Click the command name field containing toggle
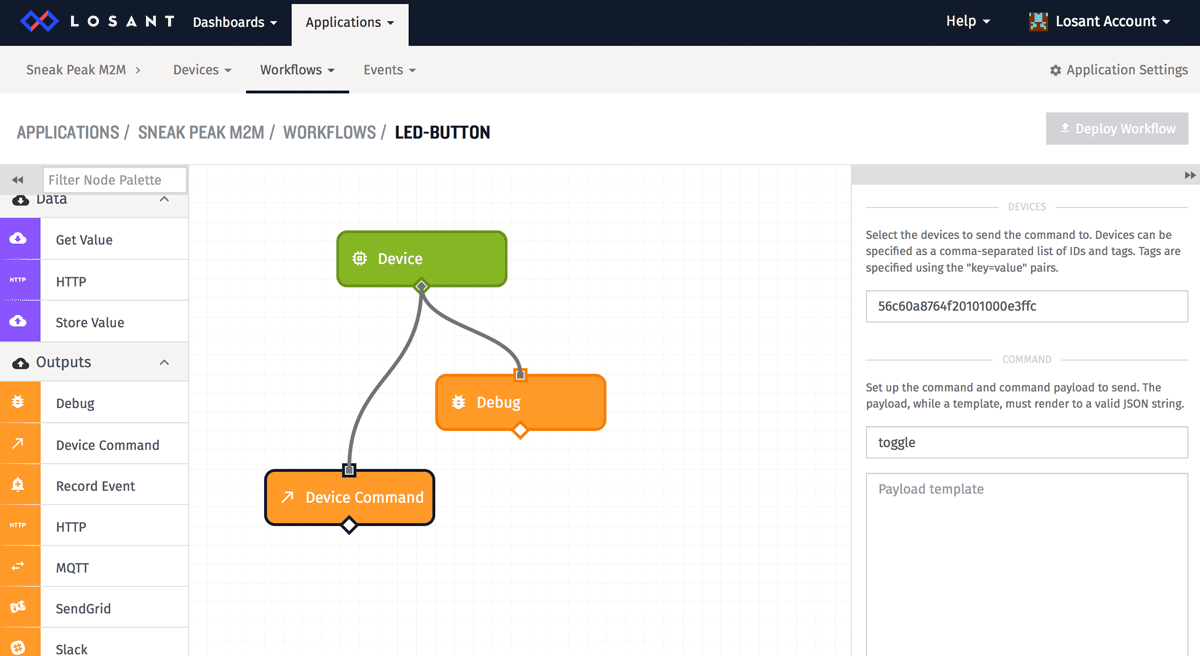 click(1027, 442)
